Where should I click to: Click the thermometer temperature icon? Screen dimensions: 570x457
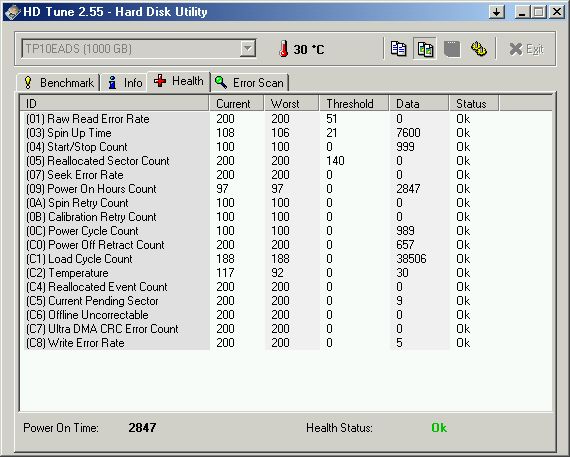coord(284,48)
